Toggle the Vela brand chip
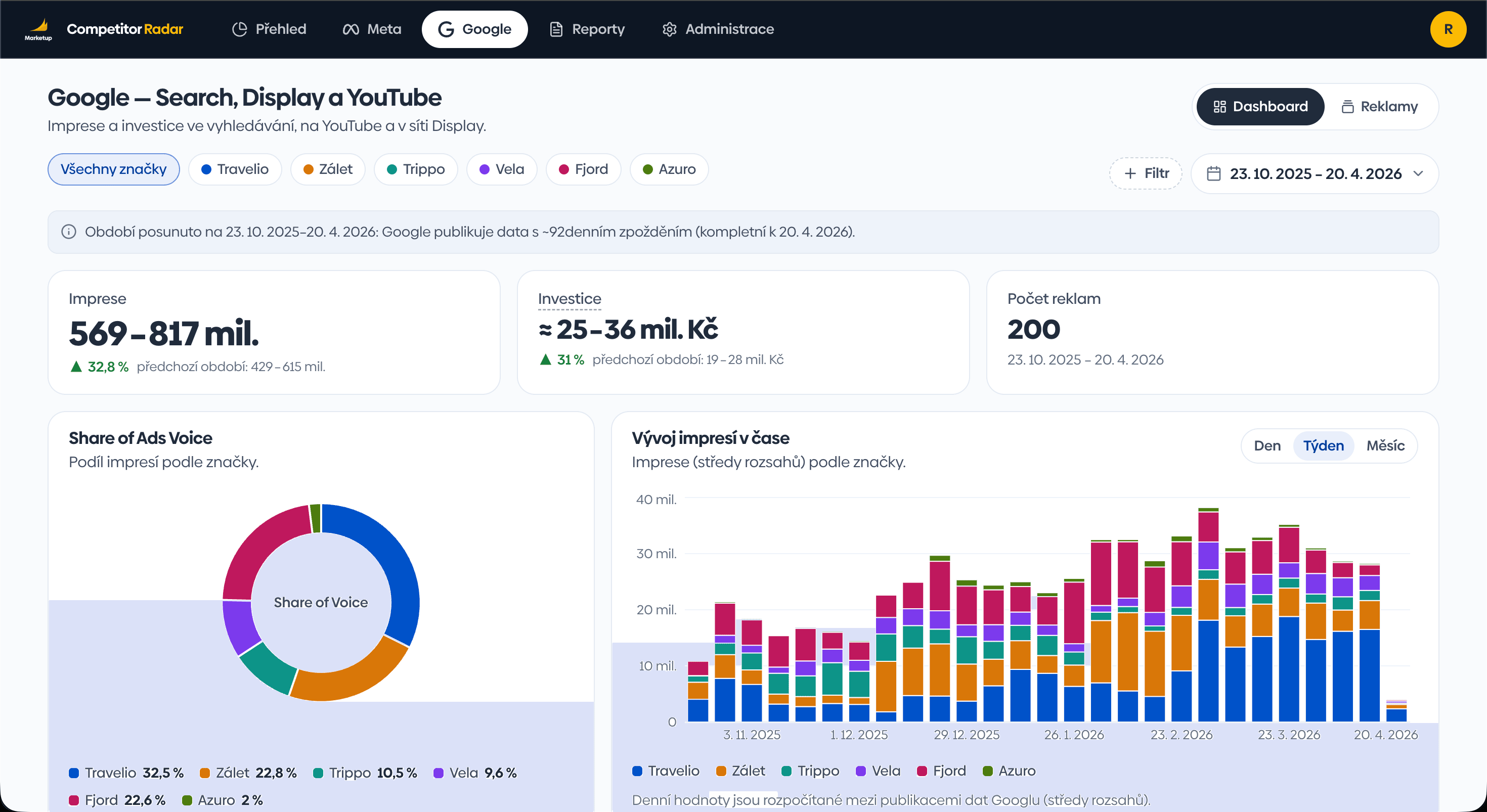This screenshot has width=1487, height=812. [x=502, y=169]
